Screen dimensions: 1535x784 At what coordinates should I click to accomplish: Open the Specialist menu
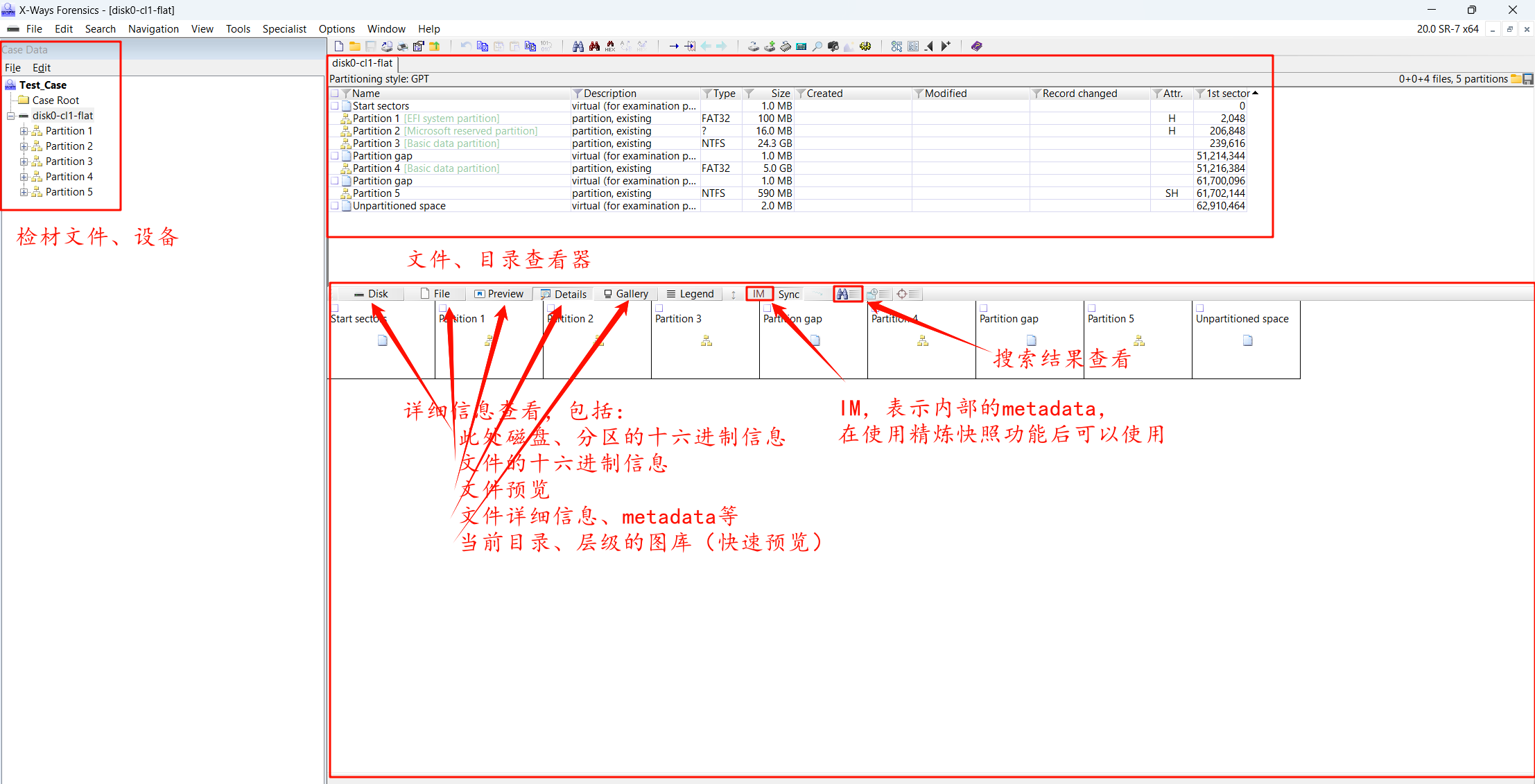(284, 29)
